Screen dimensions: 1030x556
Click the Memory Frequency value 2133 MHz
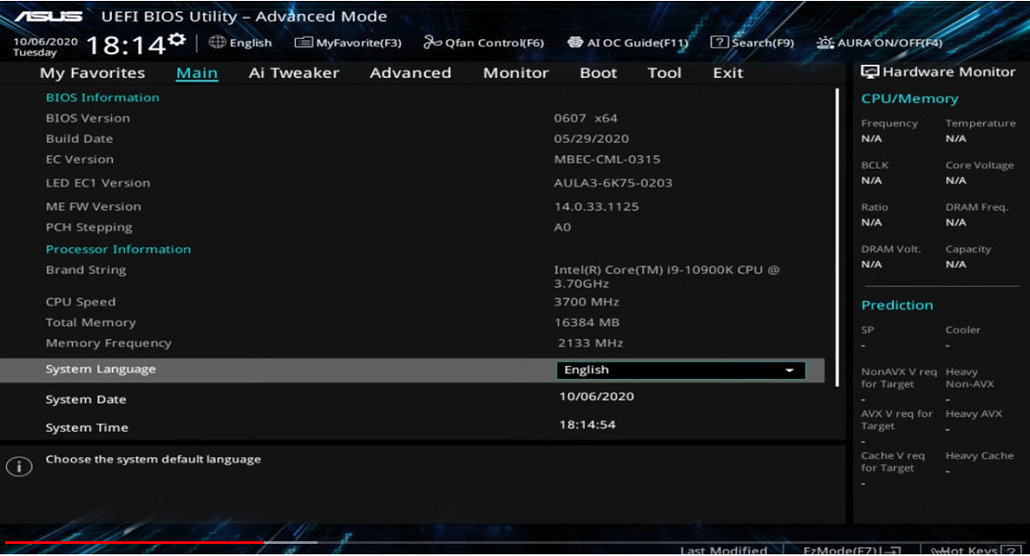(591, 343)
